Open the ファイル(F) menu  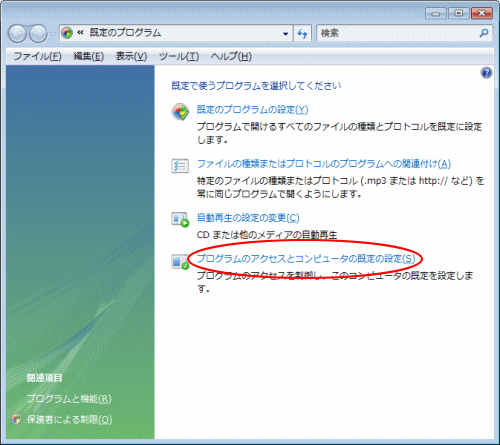(37, 56)
